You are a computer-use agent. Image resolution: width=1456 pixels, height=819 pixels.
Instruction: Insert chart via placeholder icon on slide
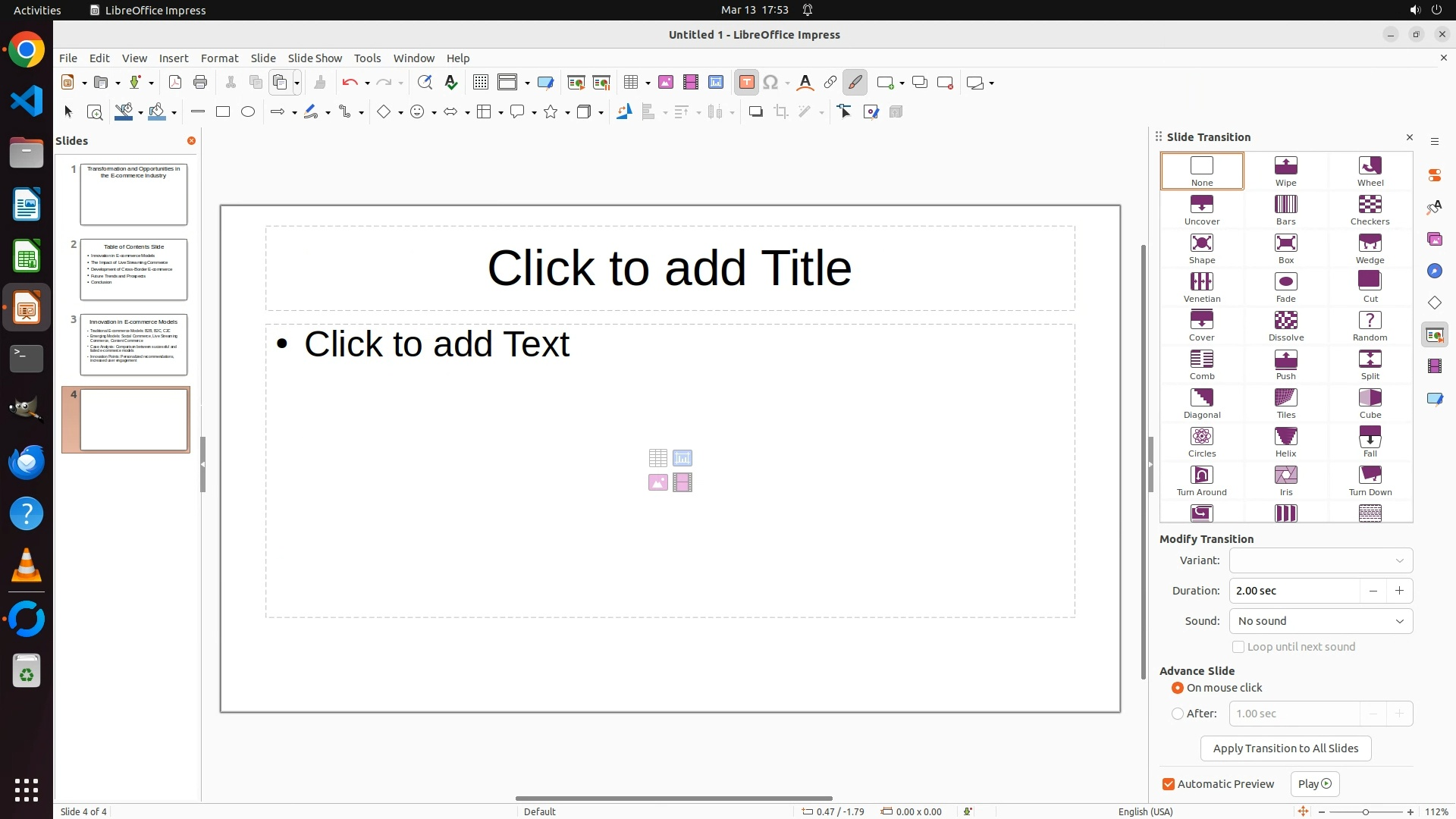click(x=682, y=458)
